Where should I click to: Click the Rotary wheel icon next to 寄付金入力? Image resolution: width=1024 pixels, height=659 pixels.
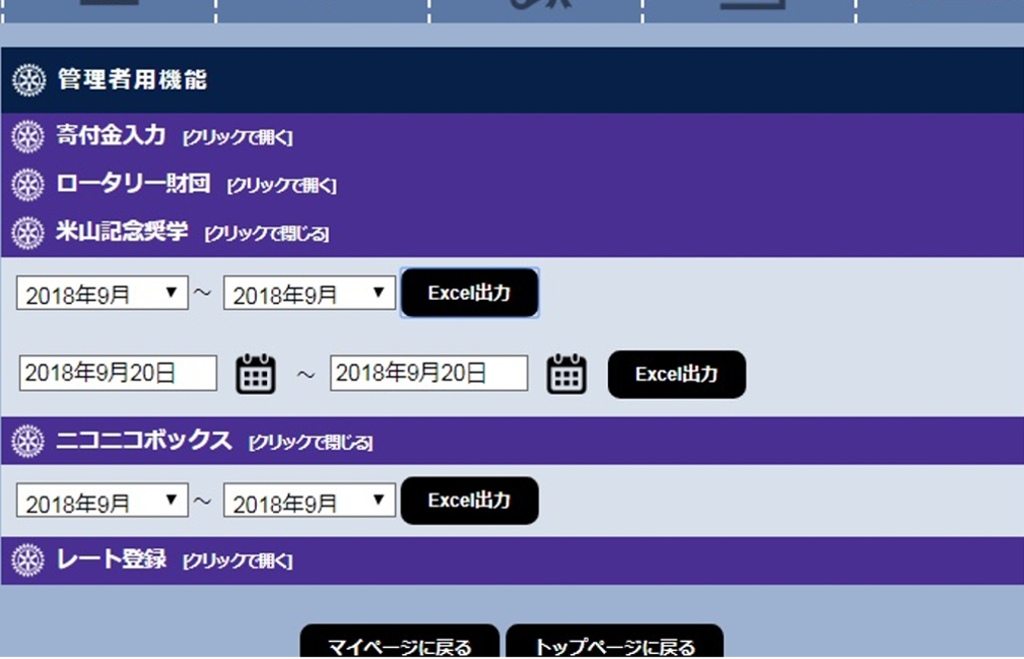29,136
